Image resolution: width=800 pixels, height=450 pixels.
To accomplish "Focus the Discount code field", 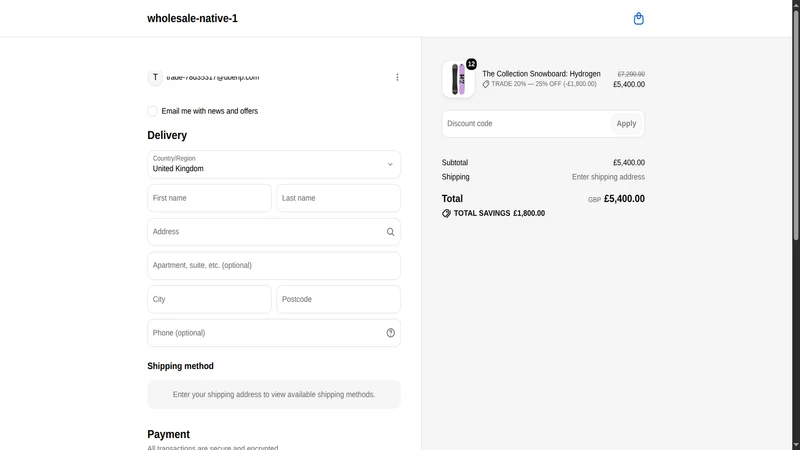I will [527, 123].
